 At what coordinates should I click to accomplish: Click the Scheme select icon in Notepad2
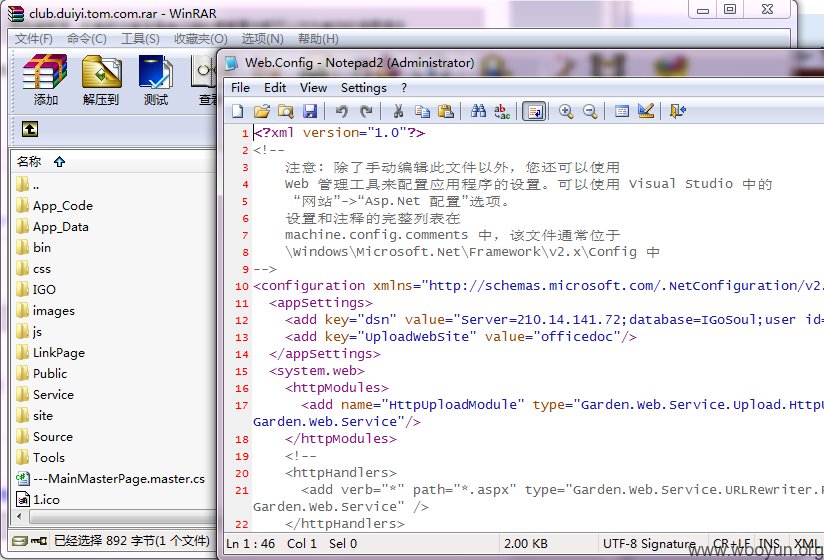point(622,111)
